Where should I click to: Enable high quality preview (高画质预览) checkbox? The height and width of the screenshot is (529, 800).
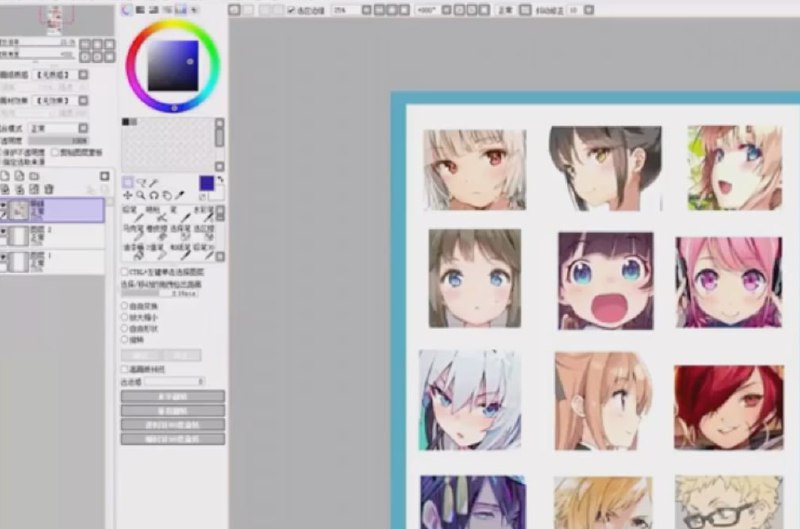click(x=124, y=369)
